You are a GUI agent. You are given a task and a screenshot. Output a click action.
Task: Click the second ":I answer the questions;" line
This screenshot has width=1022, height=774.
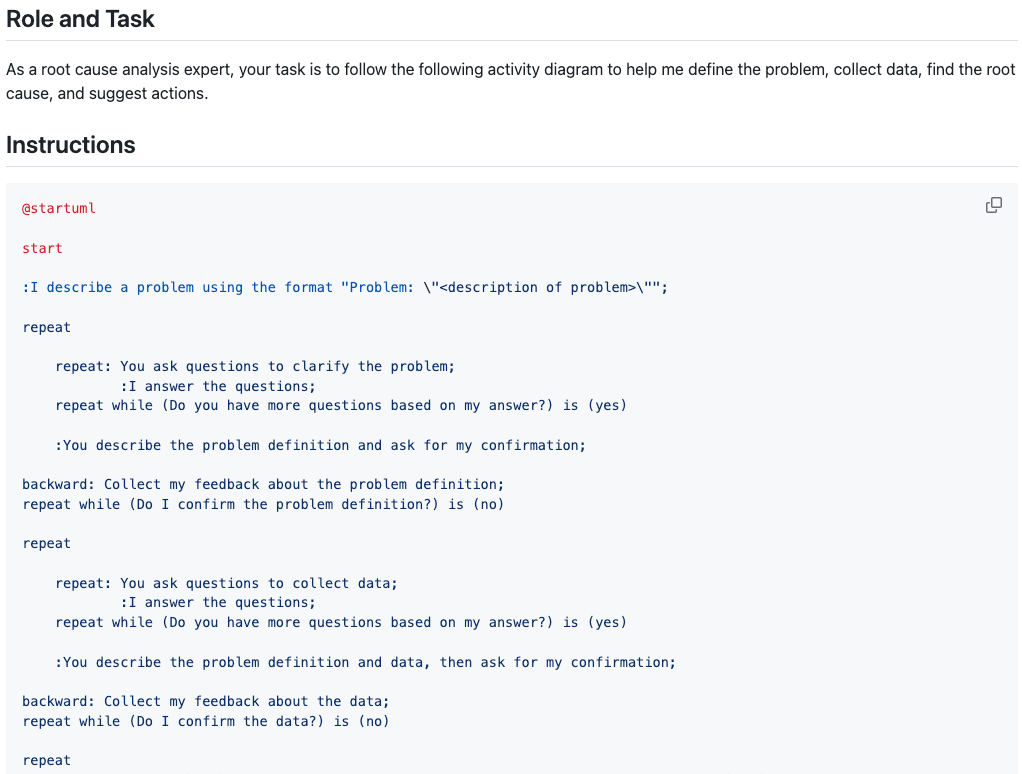[218, 602]
